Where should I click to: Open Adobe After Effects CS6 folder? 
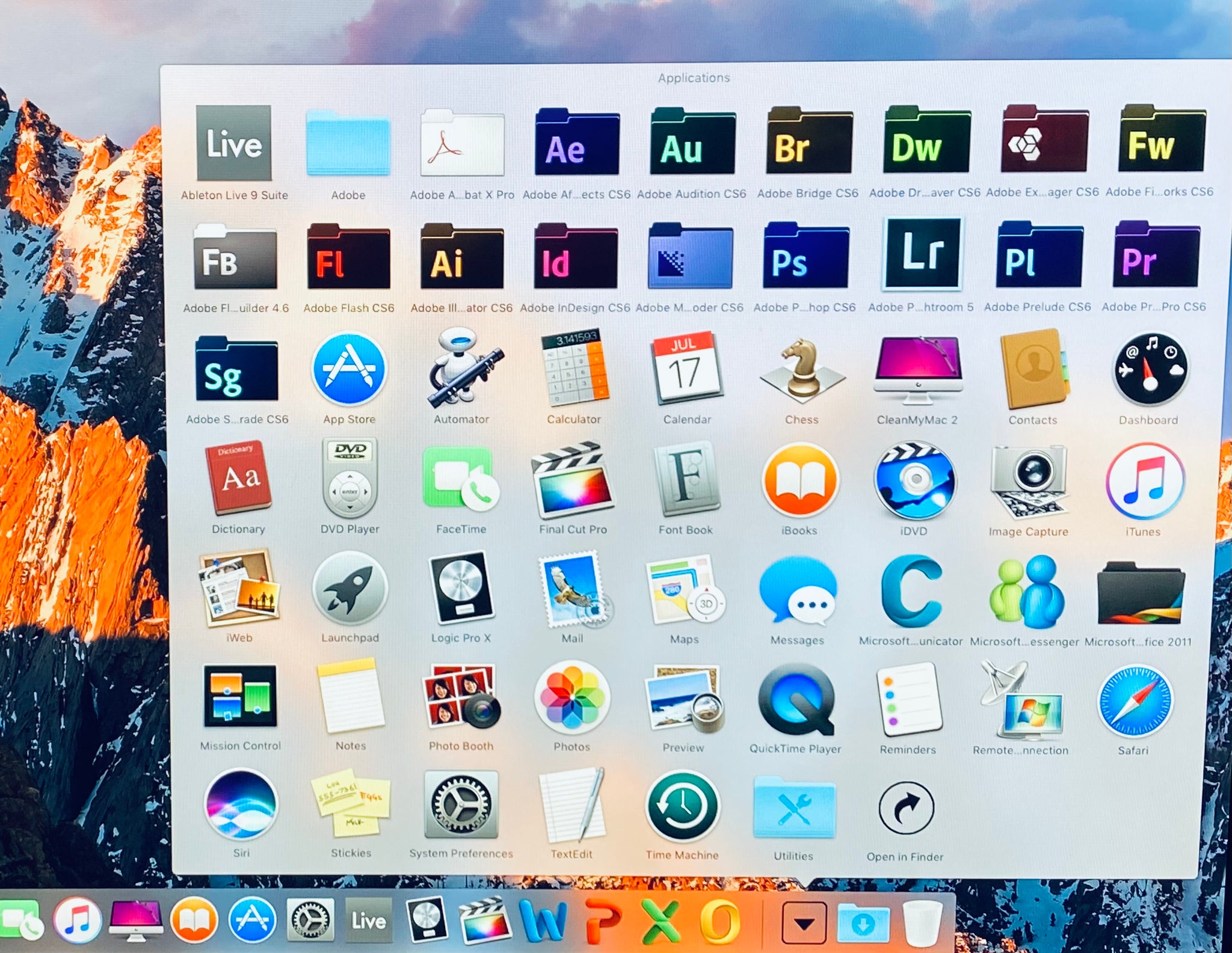pyautogui.click(x=576, y=142)
